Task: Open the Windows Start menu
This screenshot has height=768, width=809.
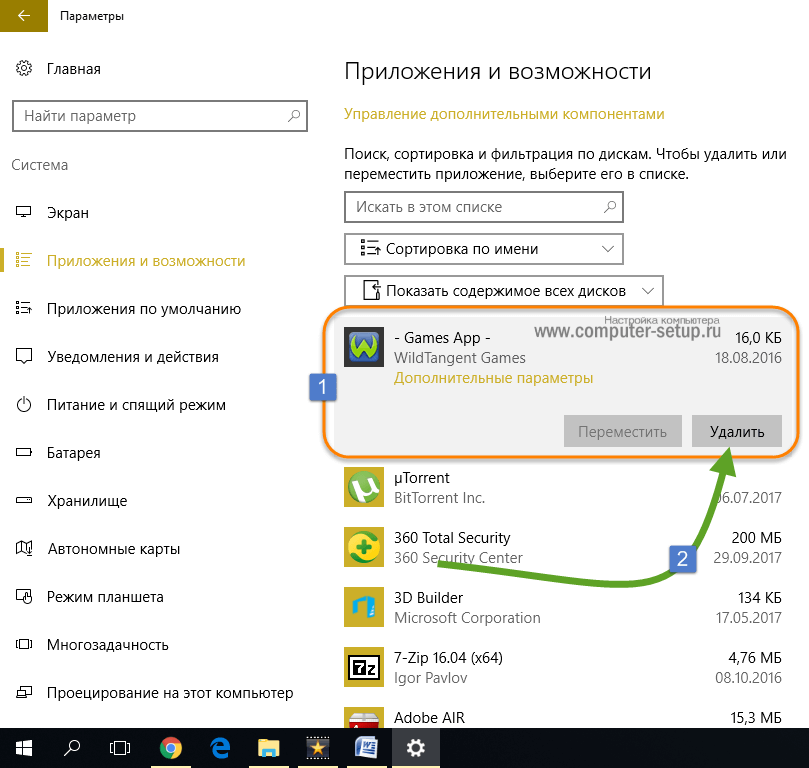Action: point(23,747)
